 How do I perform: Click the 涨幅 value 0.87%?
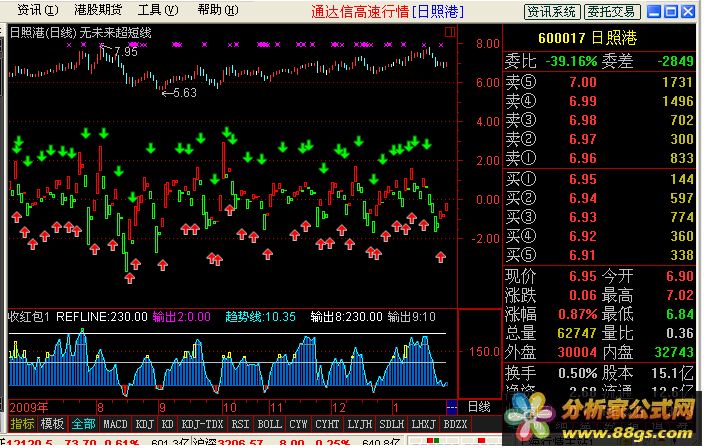pyautogui.click(x=577, y=314)
